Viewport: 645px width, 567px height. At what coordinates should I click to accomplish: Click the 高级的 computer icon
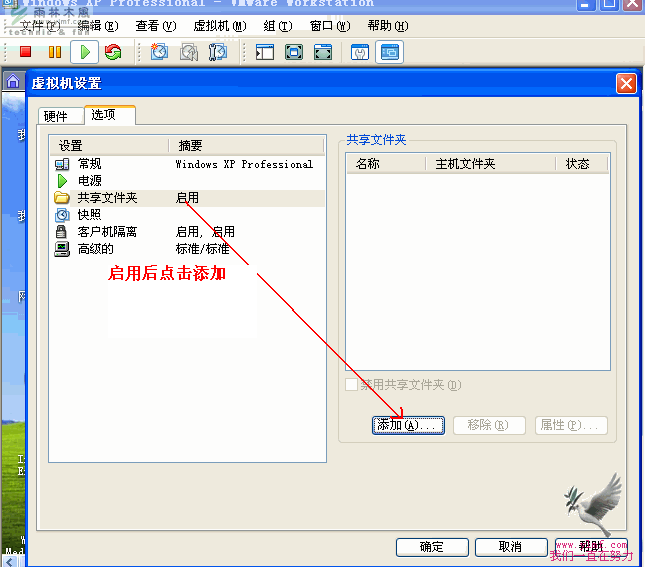pos(62,249)
